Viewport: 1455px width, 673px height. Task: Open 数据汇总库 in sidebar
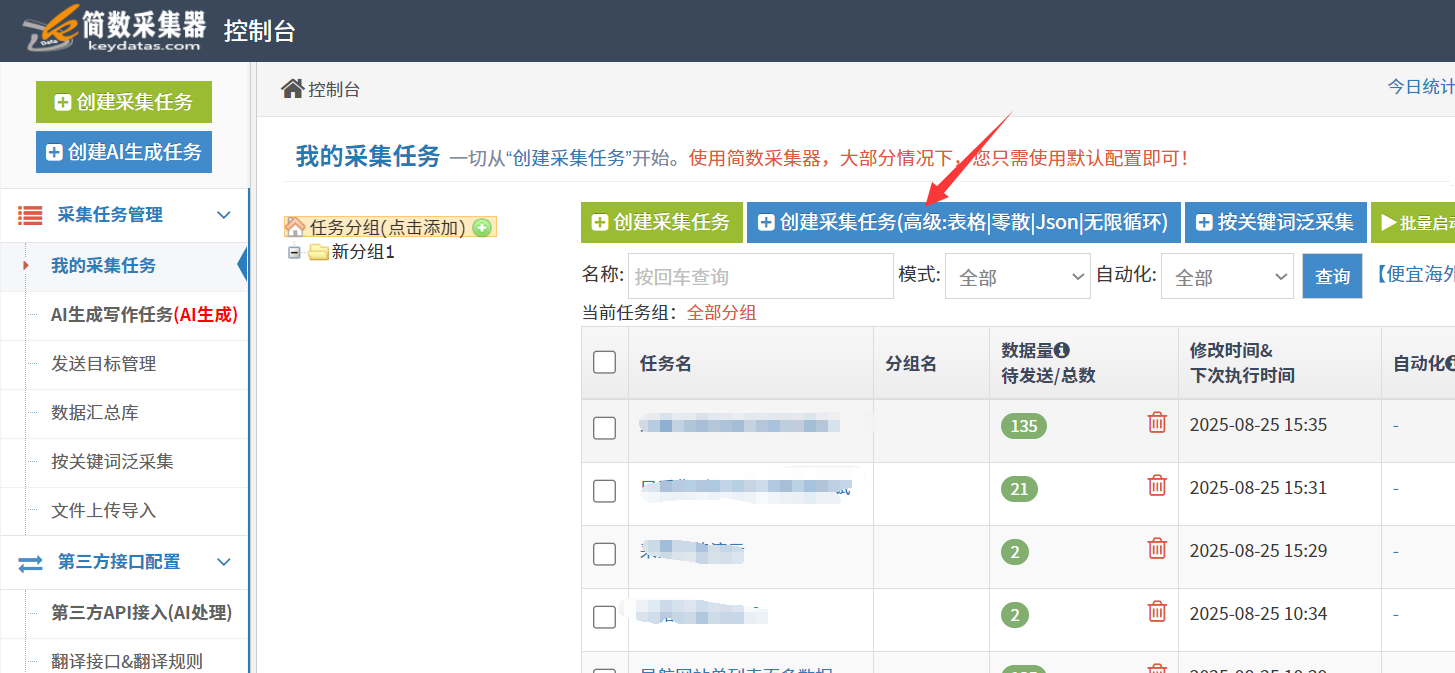coord(95,413)
